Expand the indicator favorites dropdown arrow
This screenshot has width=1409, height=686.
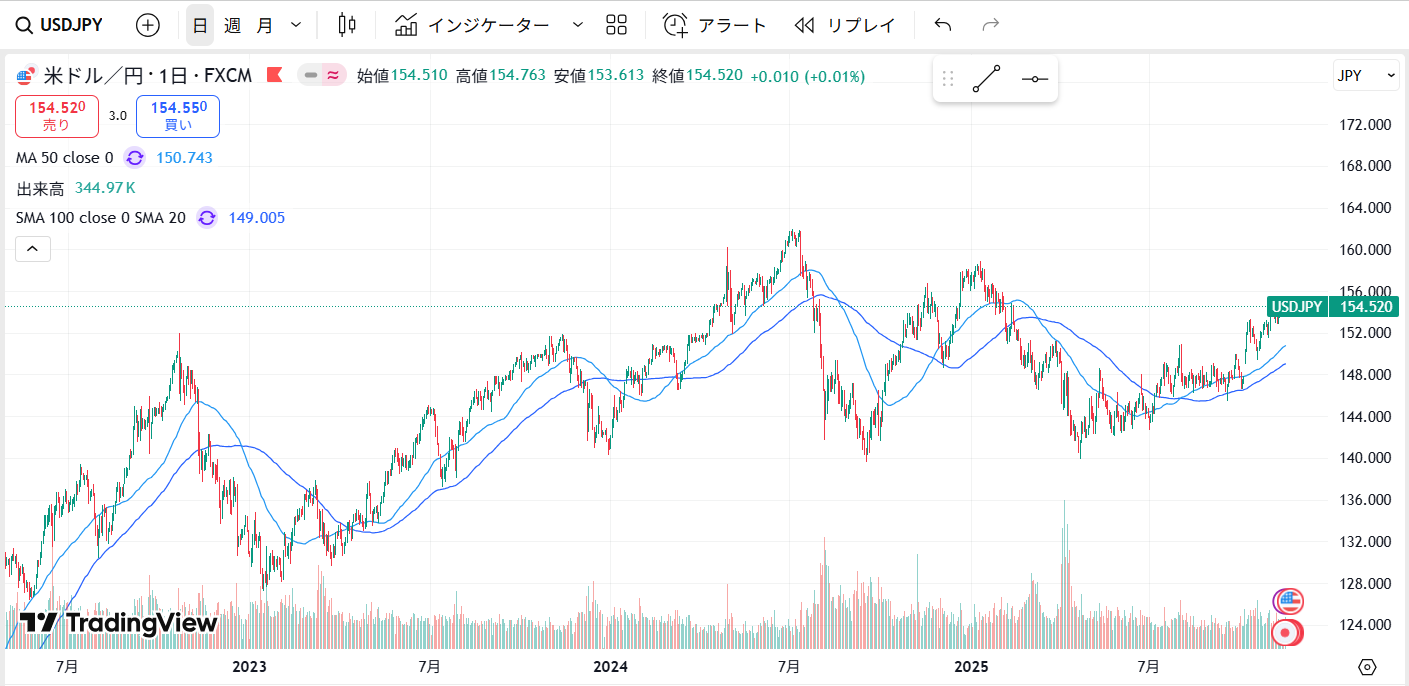tap(577, 25)
